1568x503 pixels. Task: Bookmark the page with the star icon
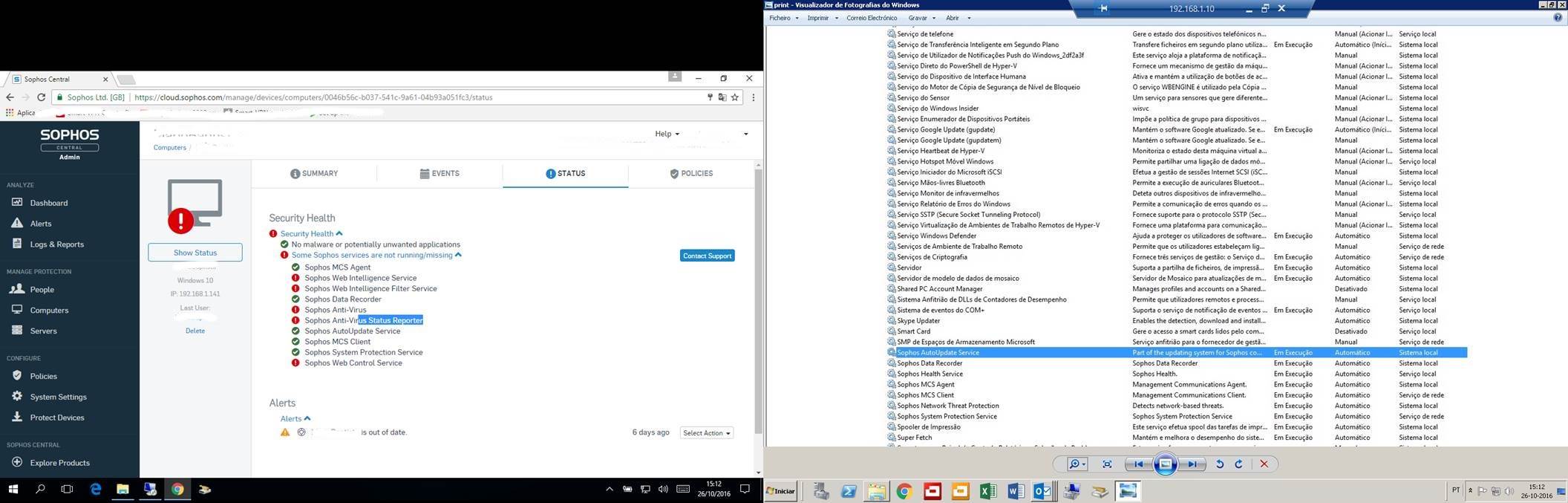tap(735, 97)
